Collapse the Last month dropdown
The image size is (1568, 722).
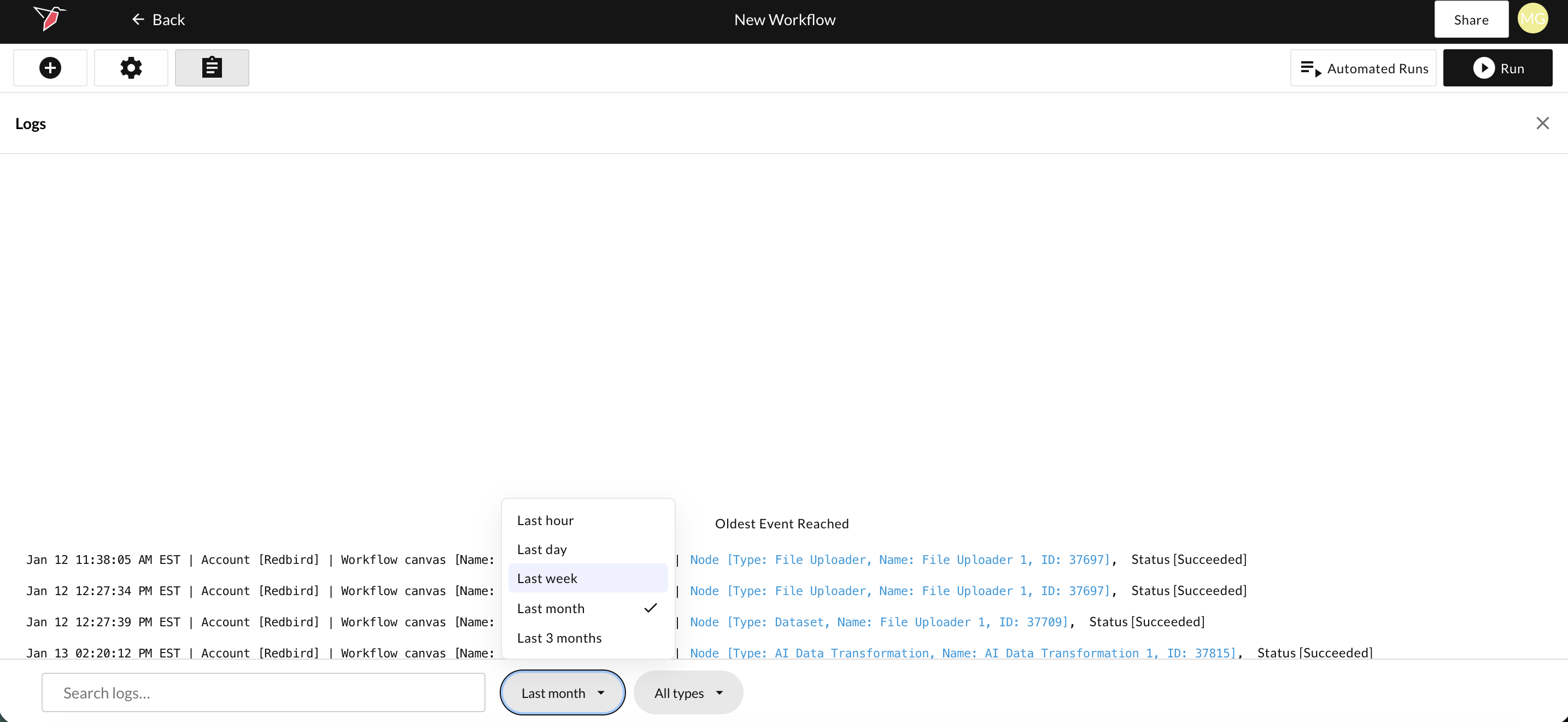point(562,693)
